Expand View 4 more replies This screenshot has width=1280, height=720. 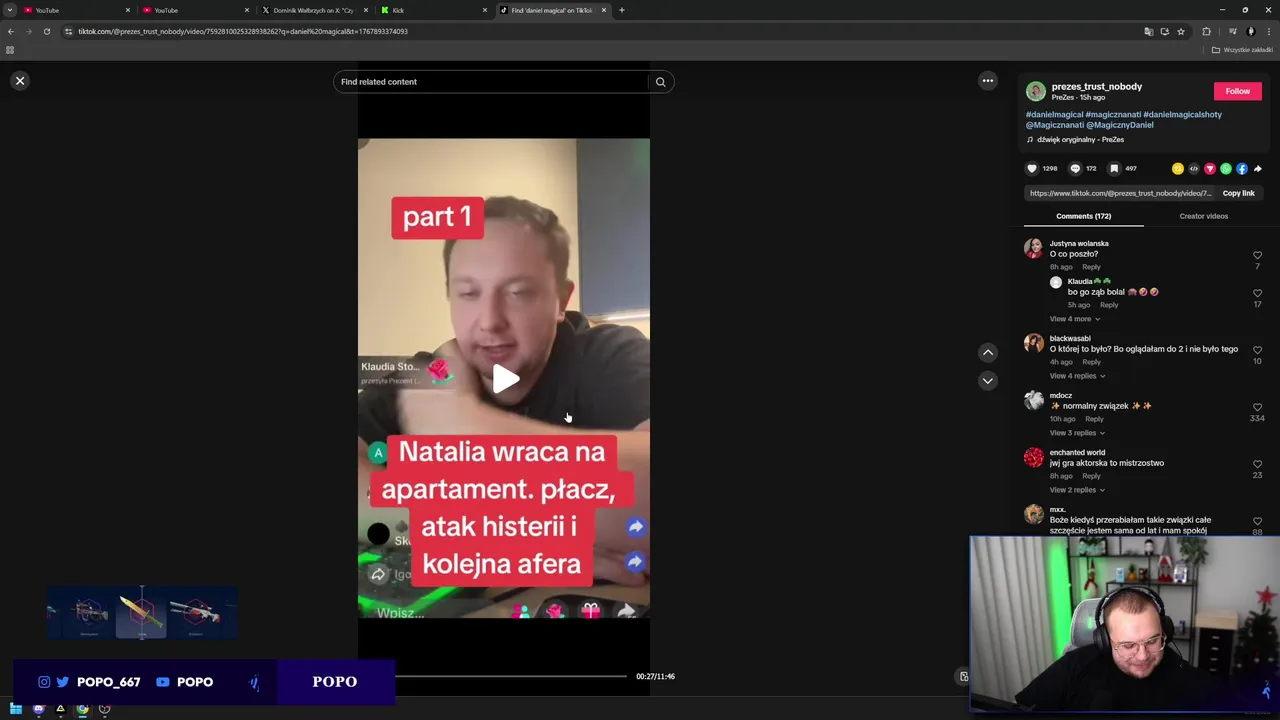[x=1075, y=319]
